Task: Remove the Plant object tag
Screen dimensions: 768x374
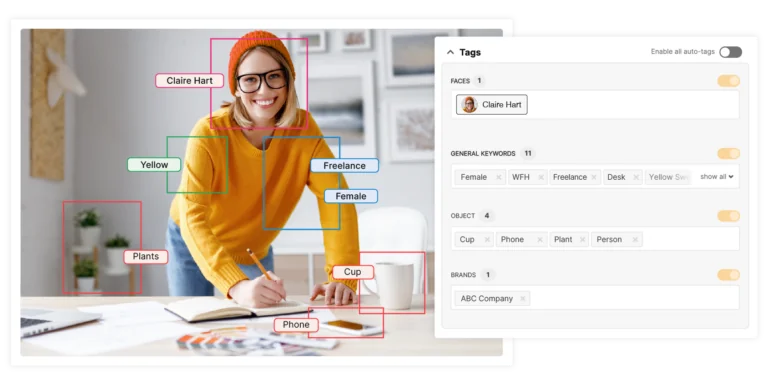Action: point(582,239)
